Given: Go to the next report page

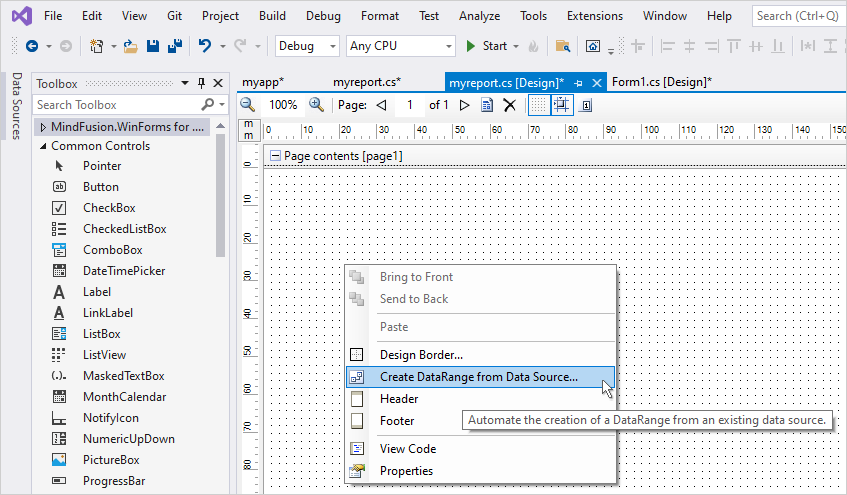Looking at the screenshot, I should pos(464,105).
